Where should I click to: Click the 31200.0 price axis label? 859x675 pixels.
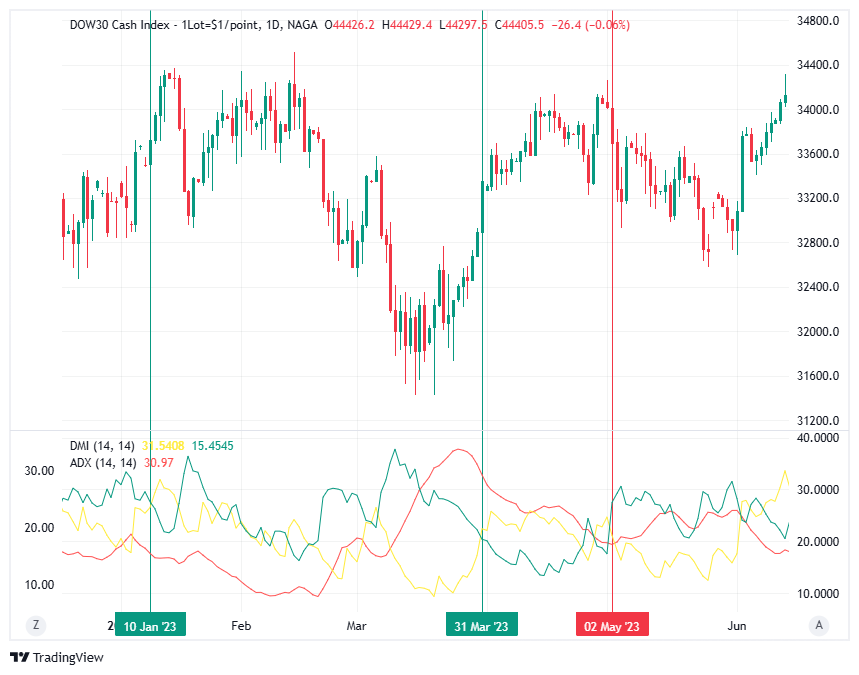(x=817, y=420)
